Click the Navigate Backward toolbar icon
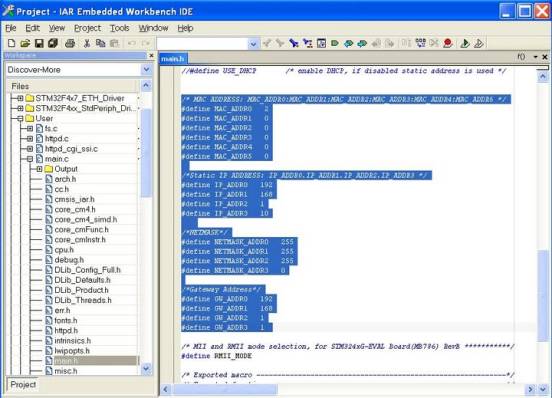This screenshot has width=552, height=398. (x=376, y=43)
